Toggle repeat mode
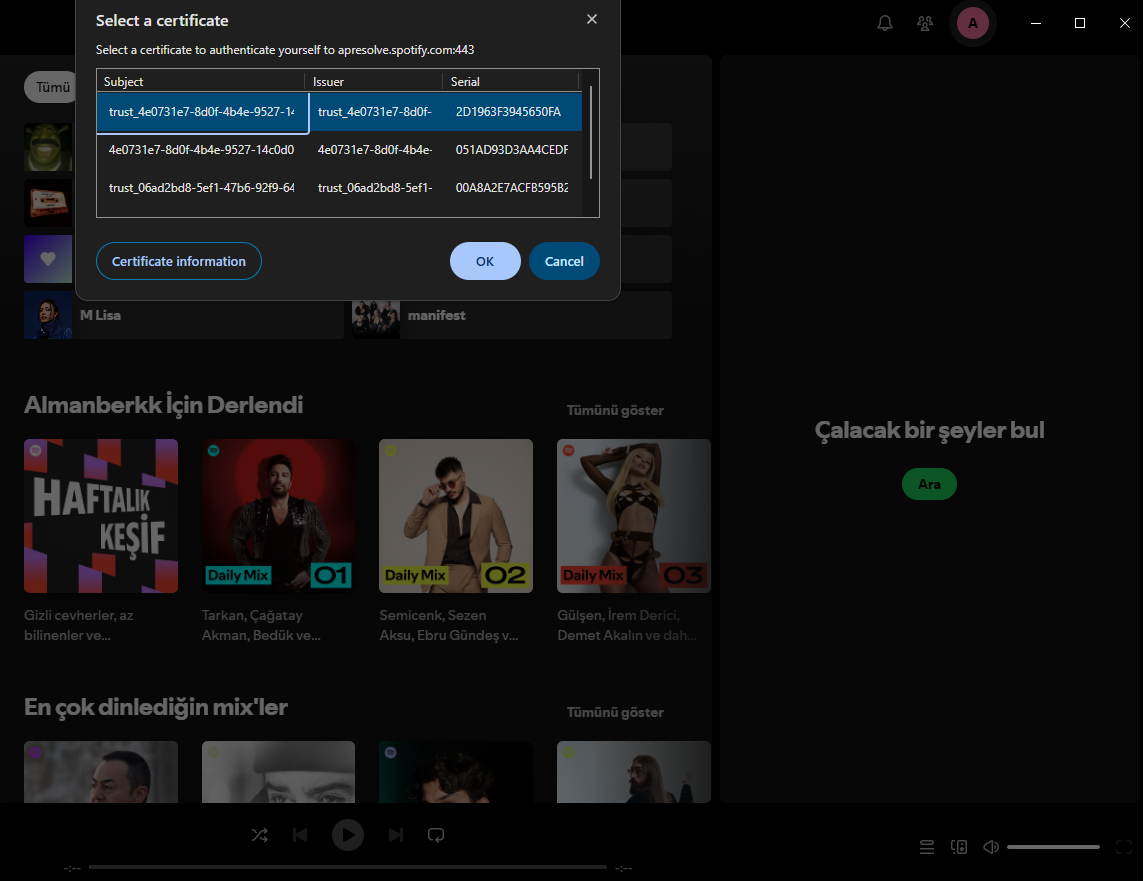 [436, 835]
